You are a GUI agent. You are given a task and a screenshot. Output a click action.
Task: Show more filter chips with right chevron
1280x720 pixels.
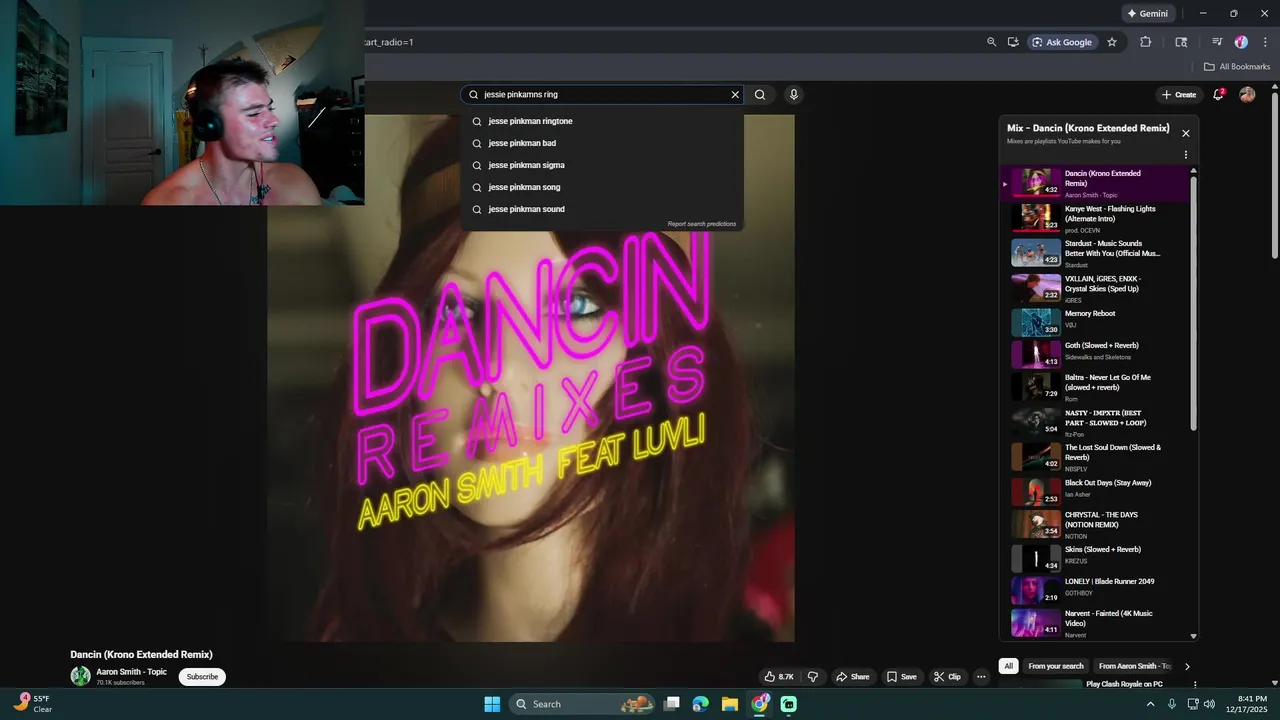click(x=1187, y=666)
